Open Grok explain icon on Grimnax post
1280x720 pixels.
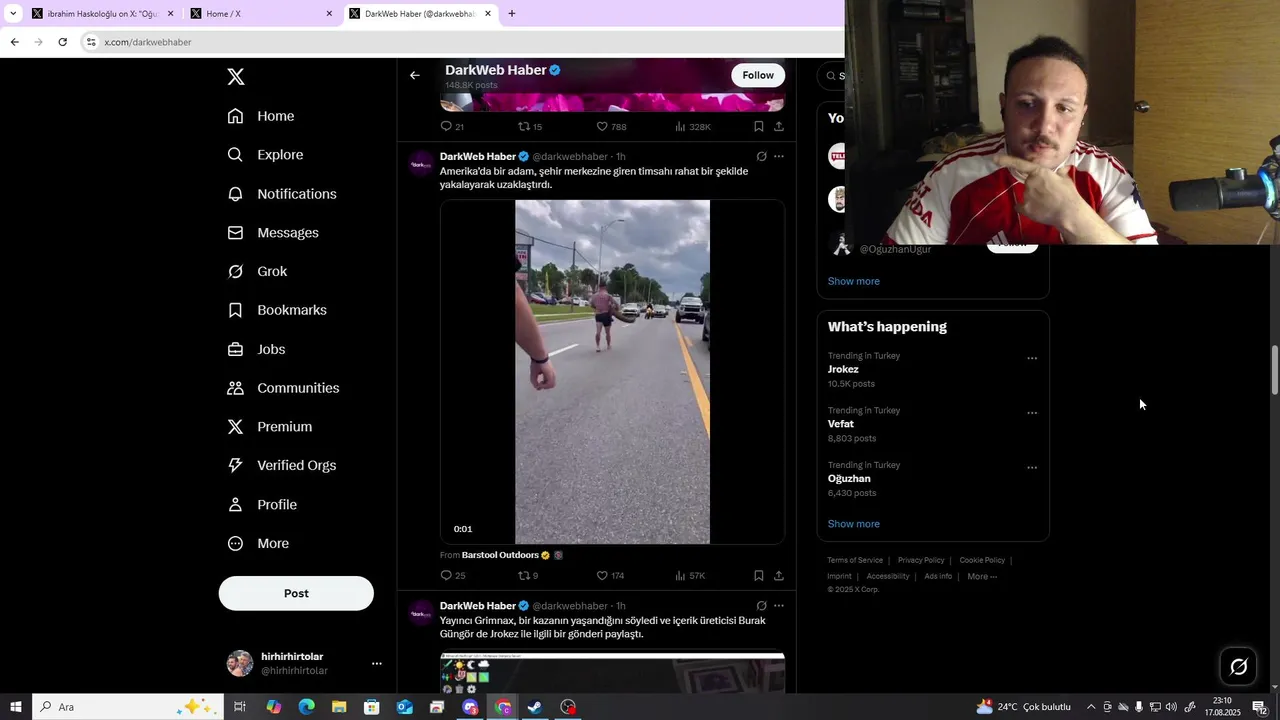point(761,605)
